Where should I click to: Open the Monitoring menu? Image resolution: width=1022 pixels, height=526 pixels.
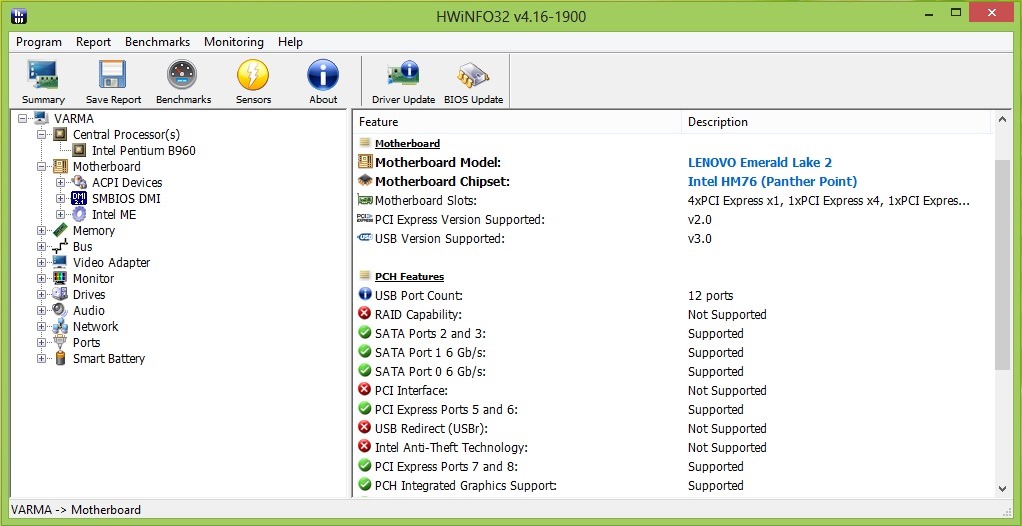click(234, 42)
